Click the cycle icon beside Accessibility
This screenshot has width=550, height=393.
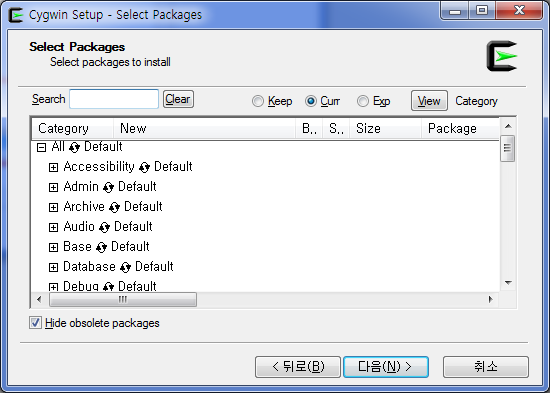[144, 167]
